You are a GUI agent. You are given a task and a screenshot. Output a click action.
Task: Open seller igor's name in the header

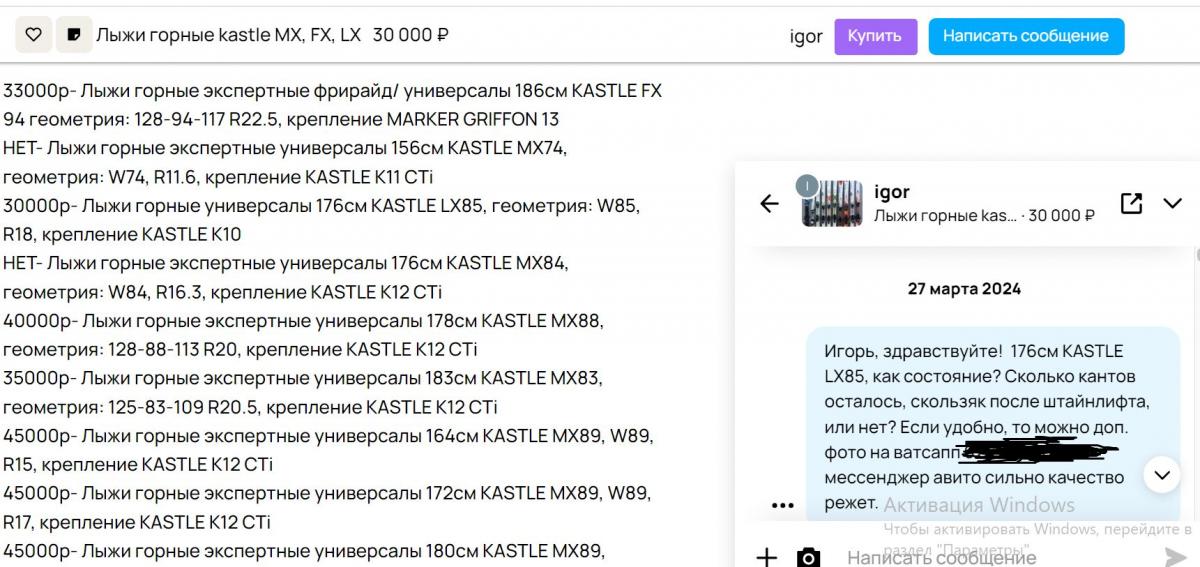[806, 36]
